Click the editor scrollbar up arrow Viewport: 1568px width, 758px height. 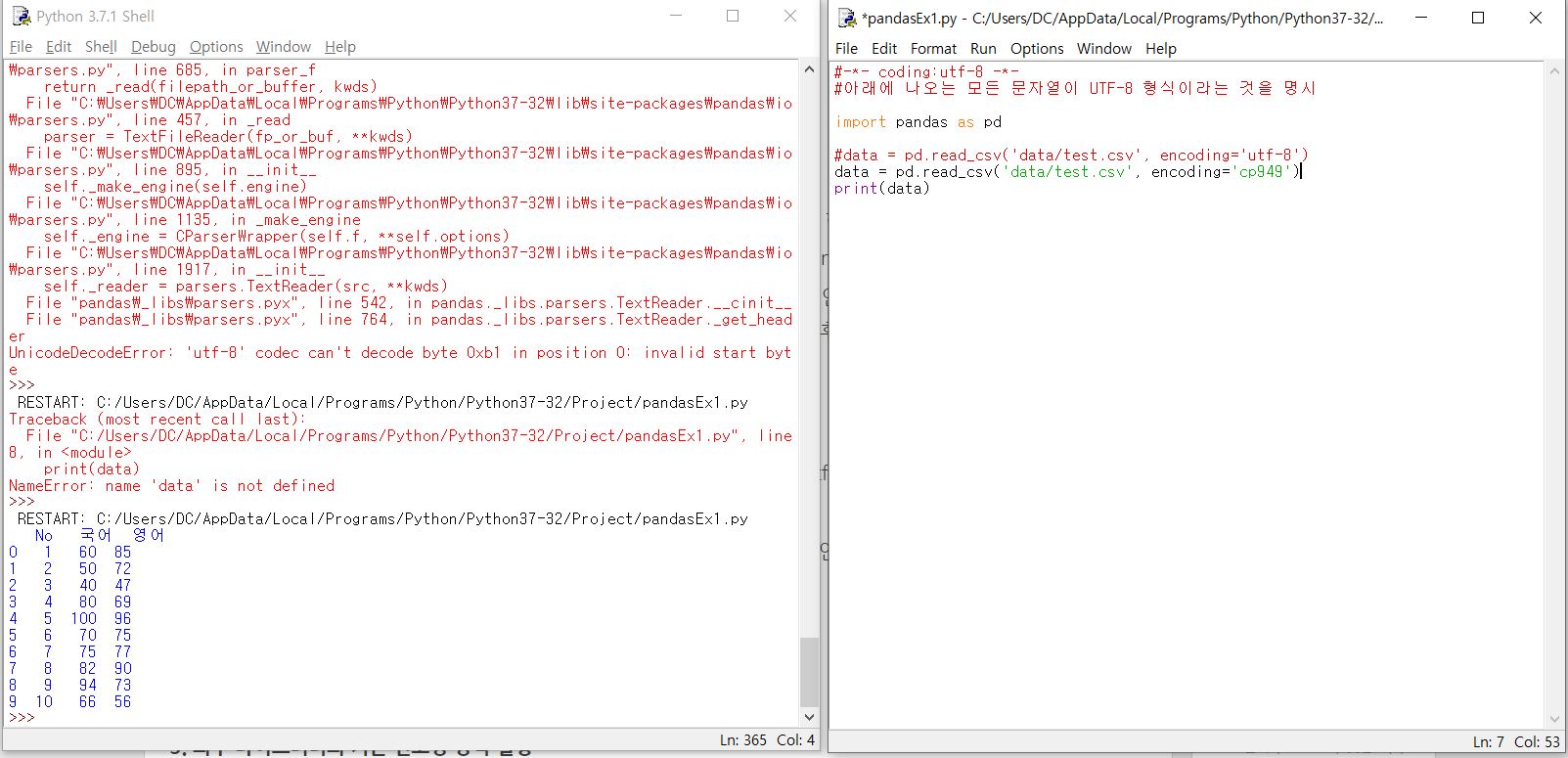pos(1553,72)
